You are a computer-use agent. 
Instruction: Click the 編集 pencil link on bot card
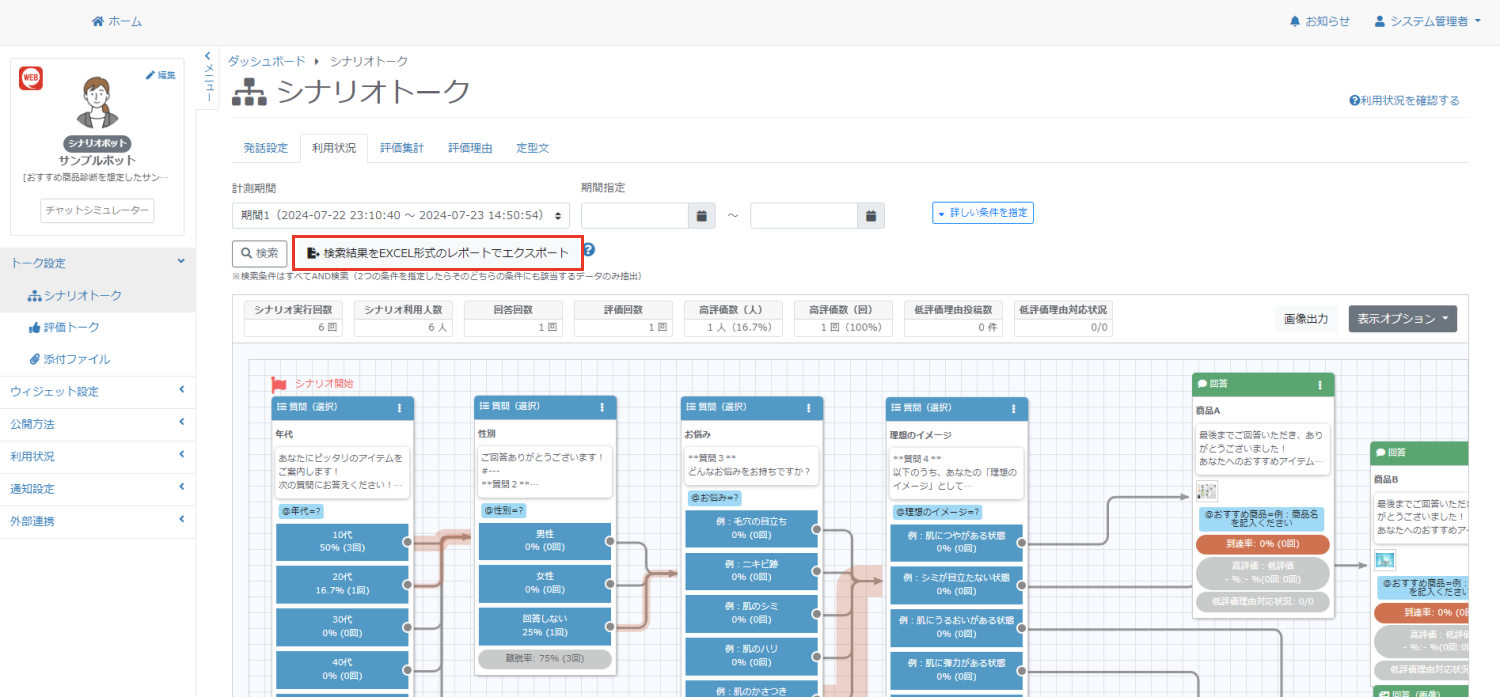[x=160, y=75]
